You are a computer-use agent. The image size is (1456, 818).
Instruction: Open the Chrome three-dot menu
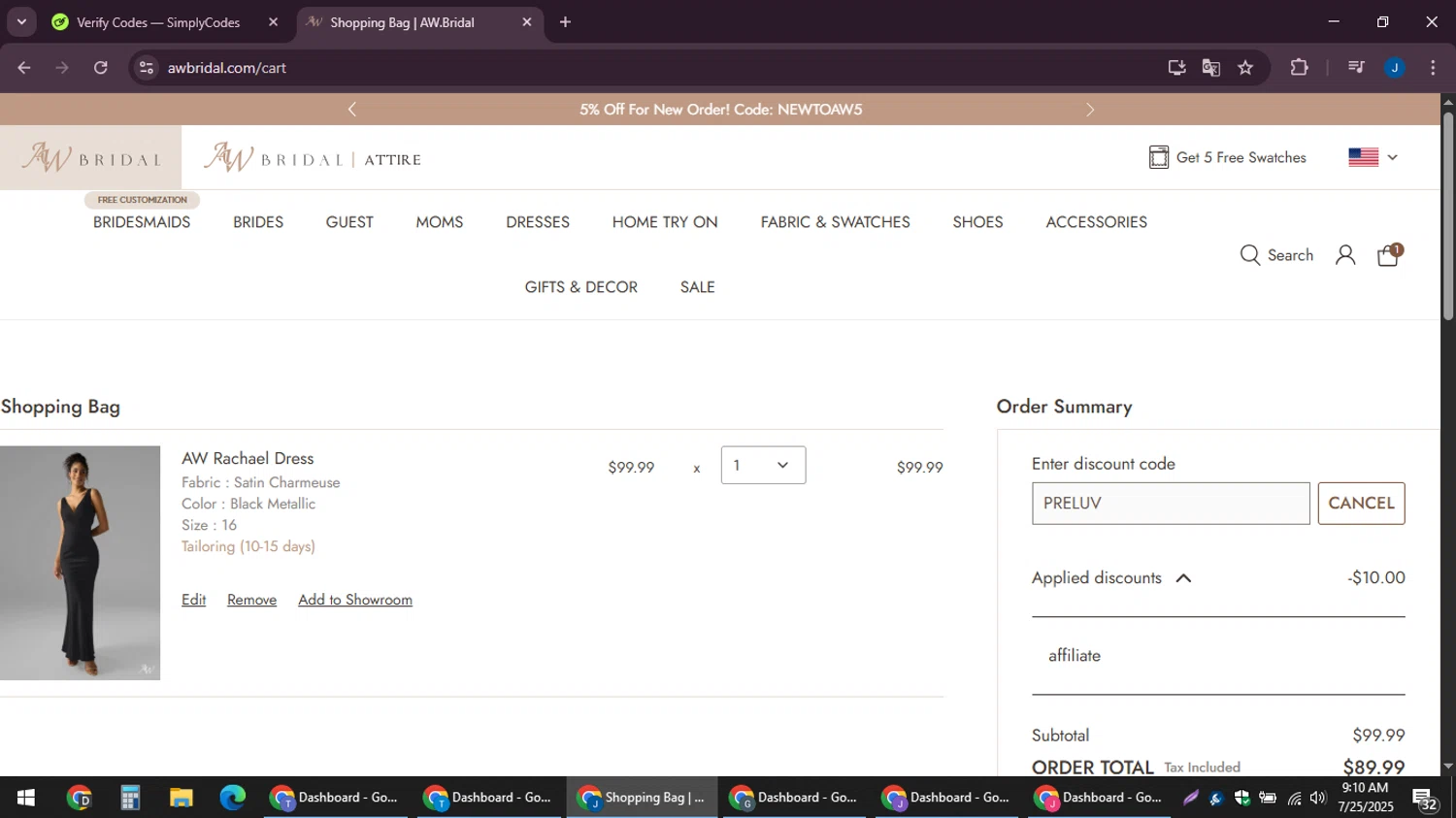click(x=1433, y=68)
